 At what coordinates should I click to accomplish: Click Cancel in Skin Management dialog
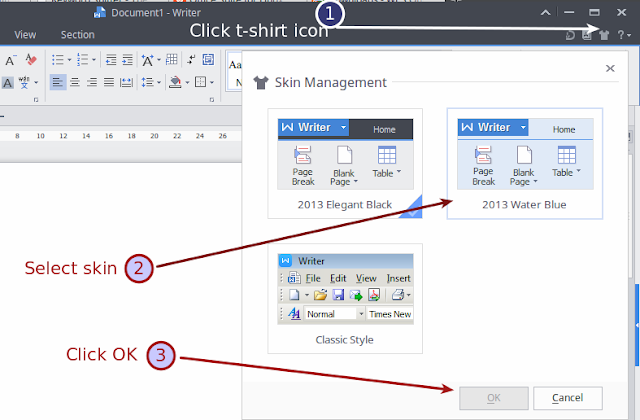click(x=567, y=398)
